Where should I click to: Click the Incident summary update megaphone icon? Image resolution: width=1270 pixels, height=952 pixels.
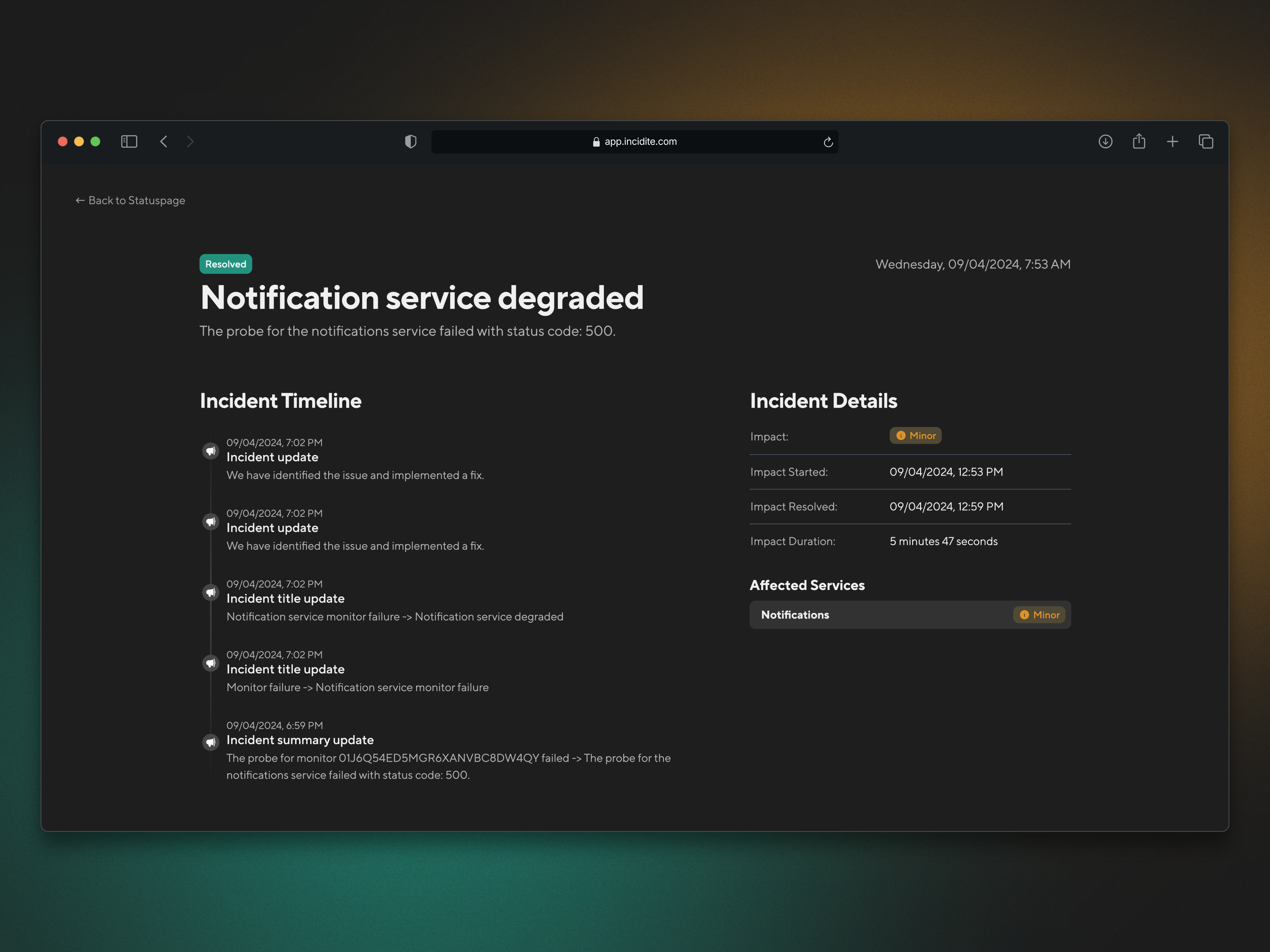pyautogui.click(x=211, y=742)
